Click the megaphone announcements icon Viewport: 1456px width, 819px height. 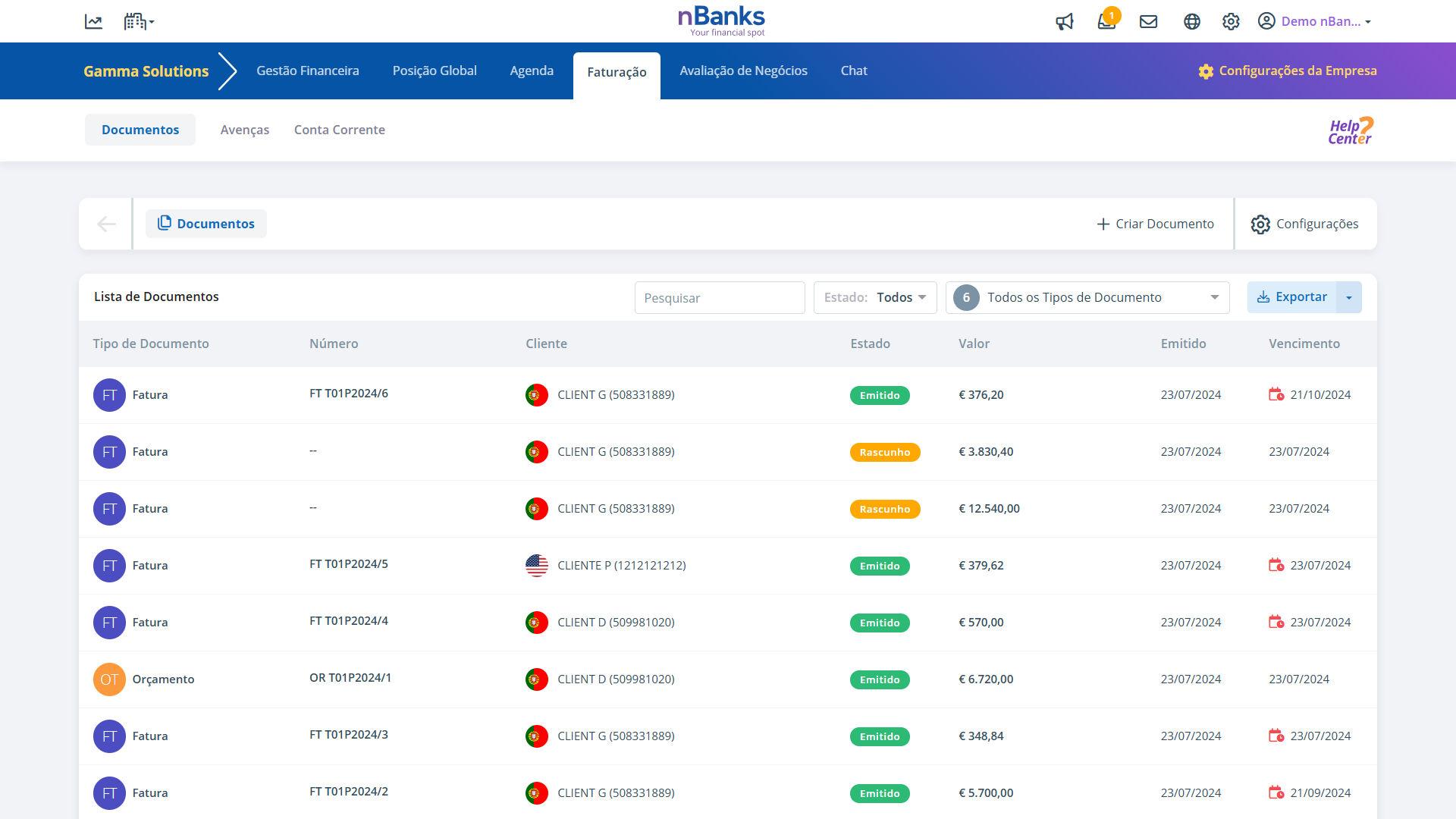(1064, 22)
